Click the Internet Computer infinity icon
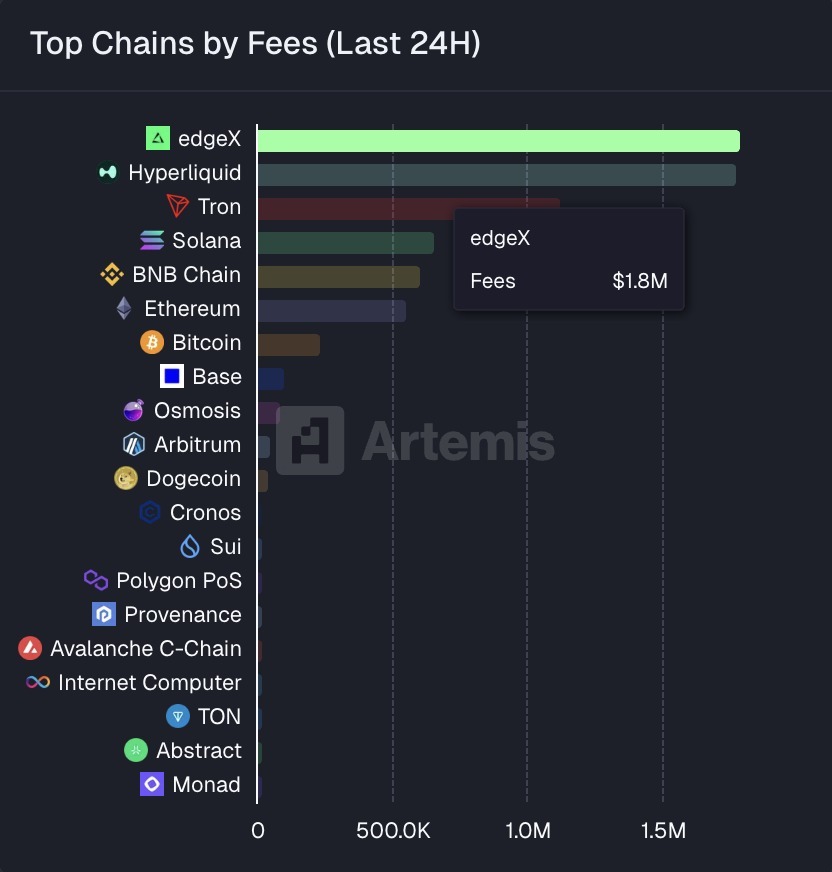This screenshot has width=832, height=872. (x=38, y=683)
